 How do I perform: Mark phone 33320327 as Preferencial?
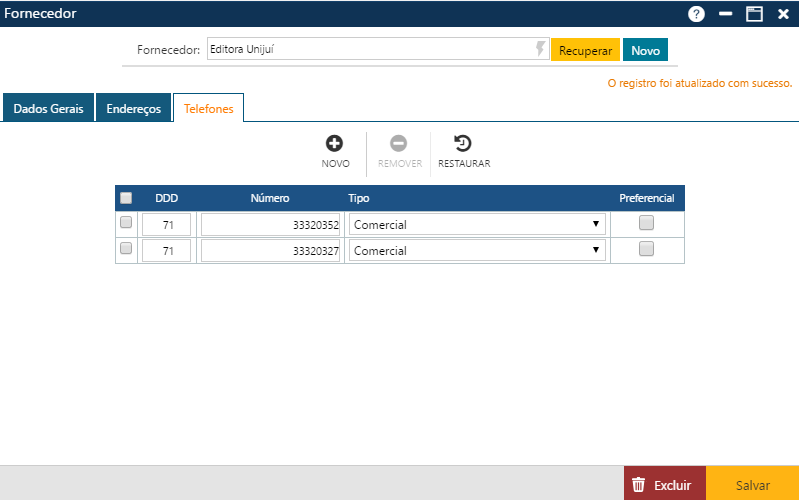(646, 249)
